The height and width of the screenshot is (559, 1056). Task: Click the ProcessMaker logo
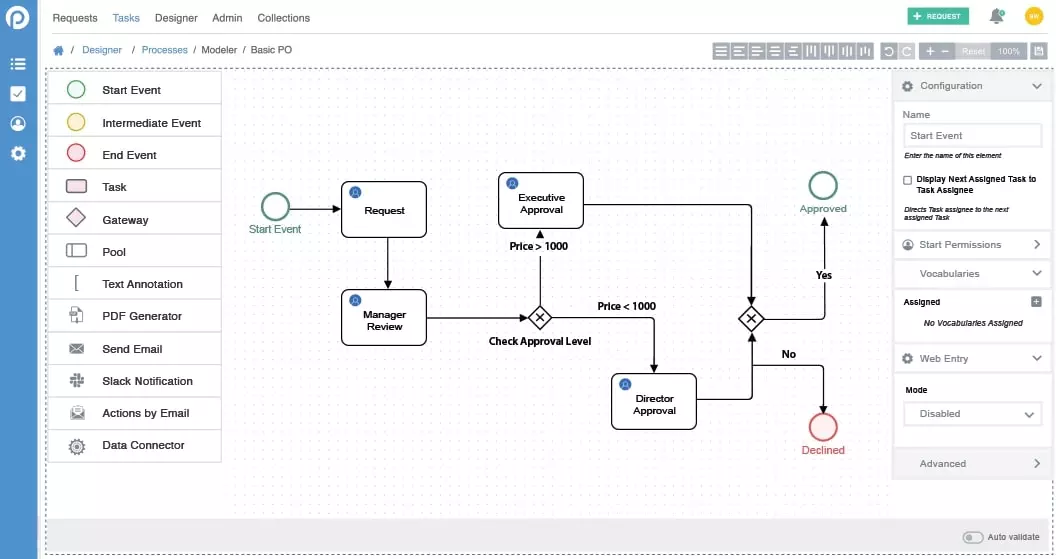click(x=18, y=18)
